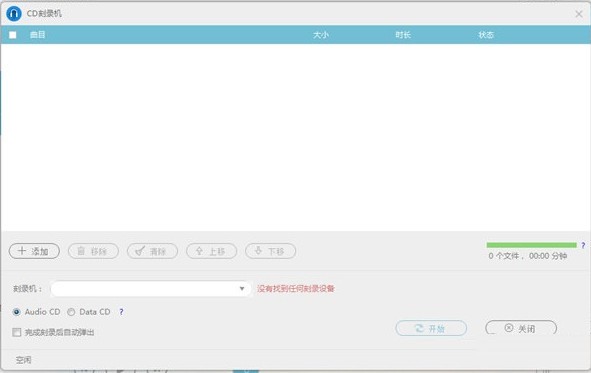591x373 pixels.
Task: Click the 空闲 status bar text
Action: point(23,360)
